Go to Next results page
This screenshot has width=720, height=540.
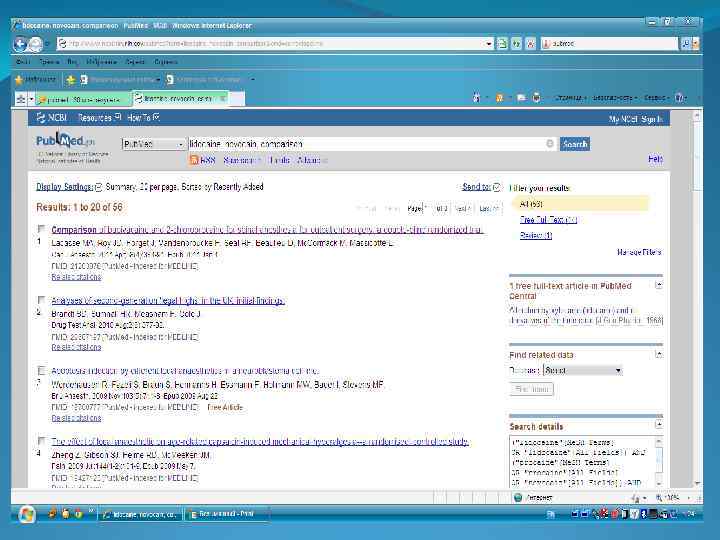coord(462,208)
